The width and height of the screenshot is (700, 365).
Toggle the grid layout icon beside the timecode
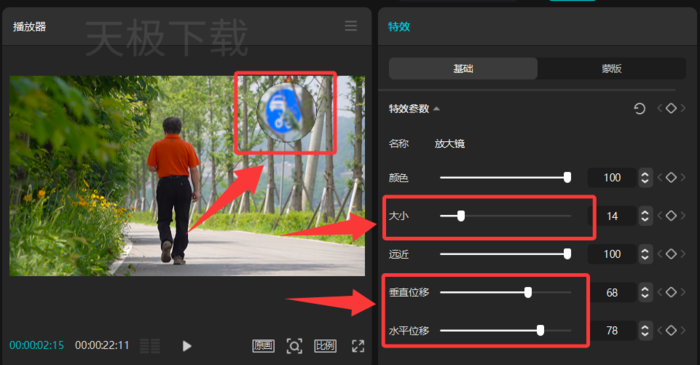(x=150, y=346)
